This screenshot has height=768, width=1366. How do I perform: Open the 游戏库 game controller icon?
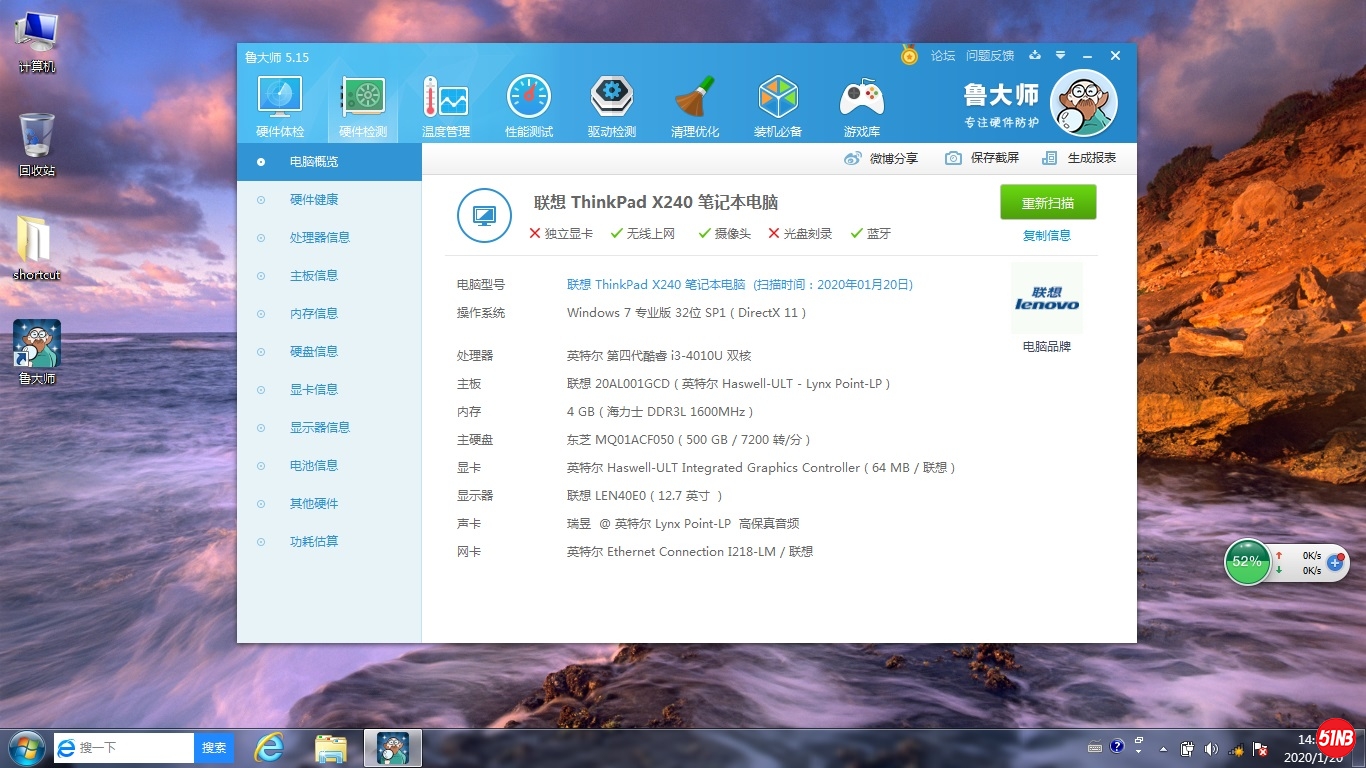(x=861, y=106)
